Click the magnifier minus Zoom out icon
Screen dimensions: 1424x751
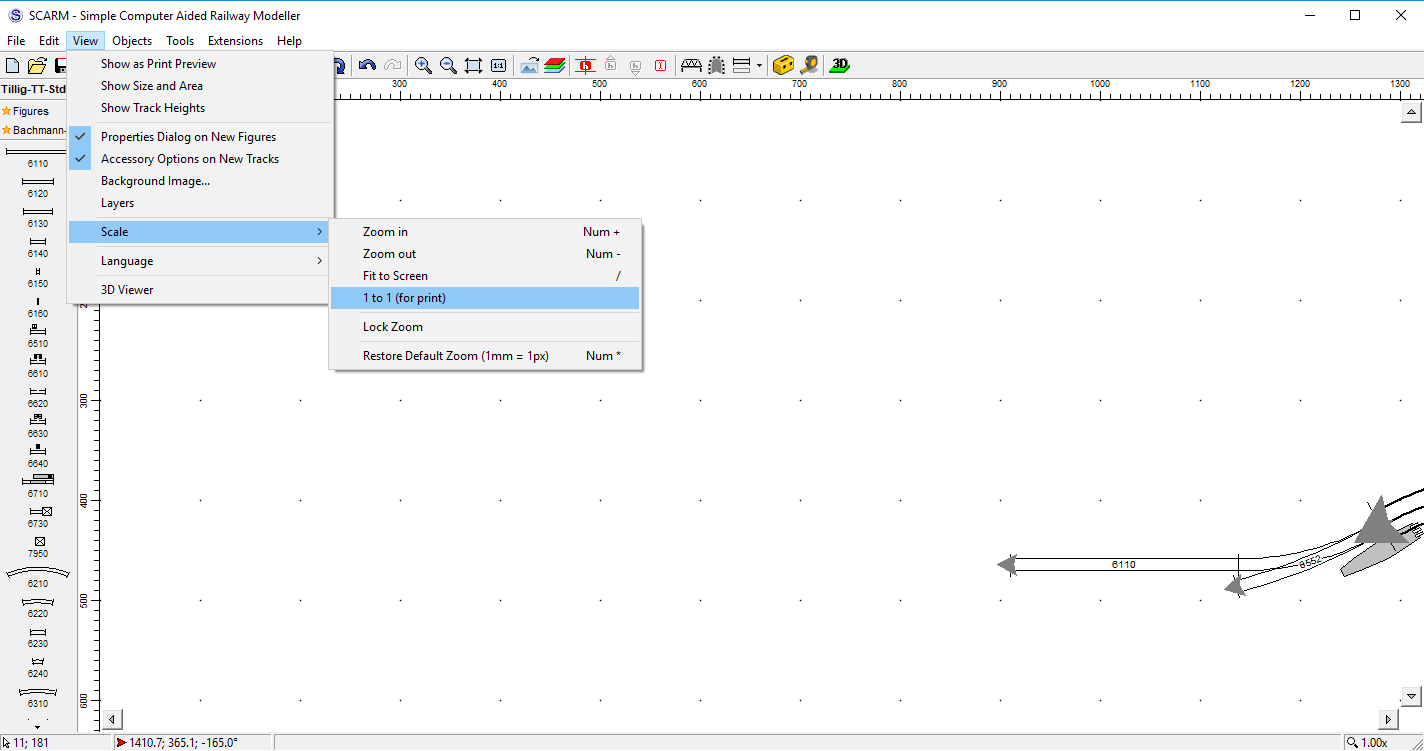(448, 65)
